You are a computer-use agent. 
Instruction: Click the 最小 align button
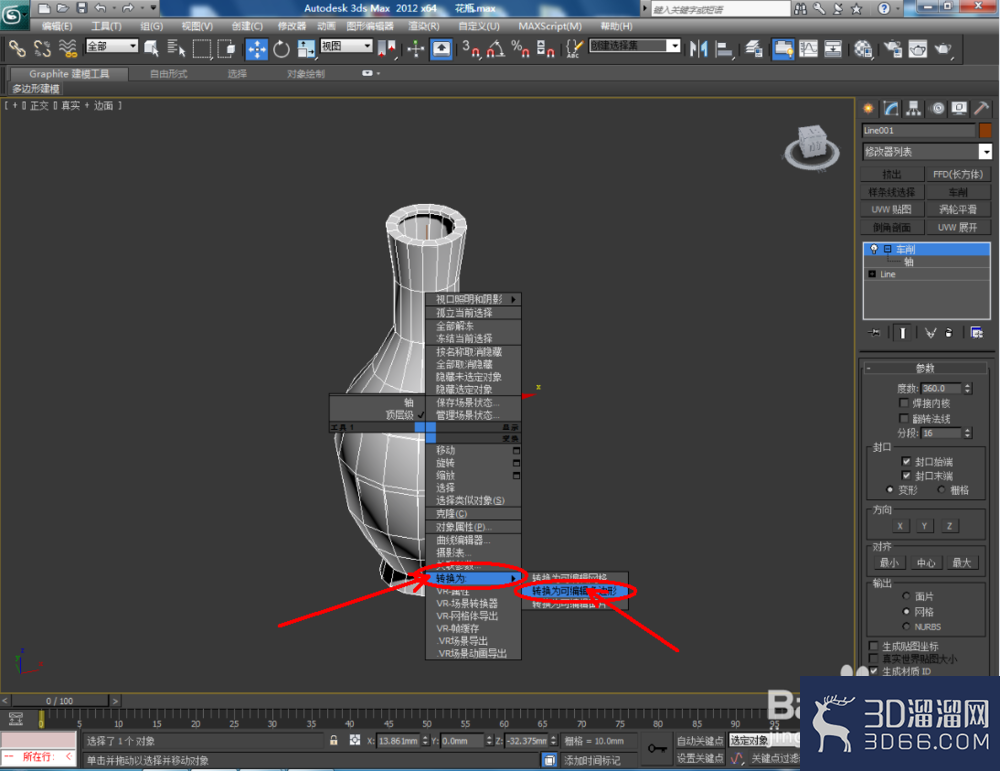889,562
